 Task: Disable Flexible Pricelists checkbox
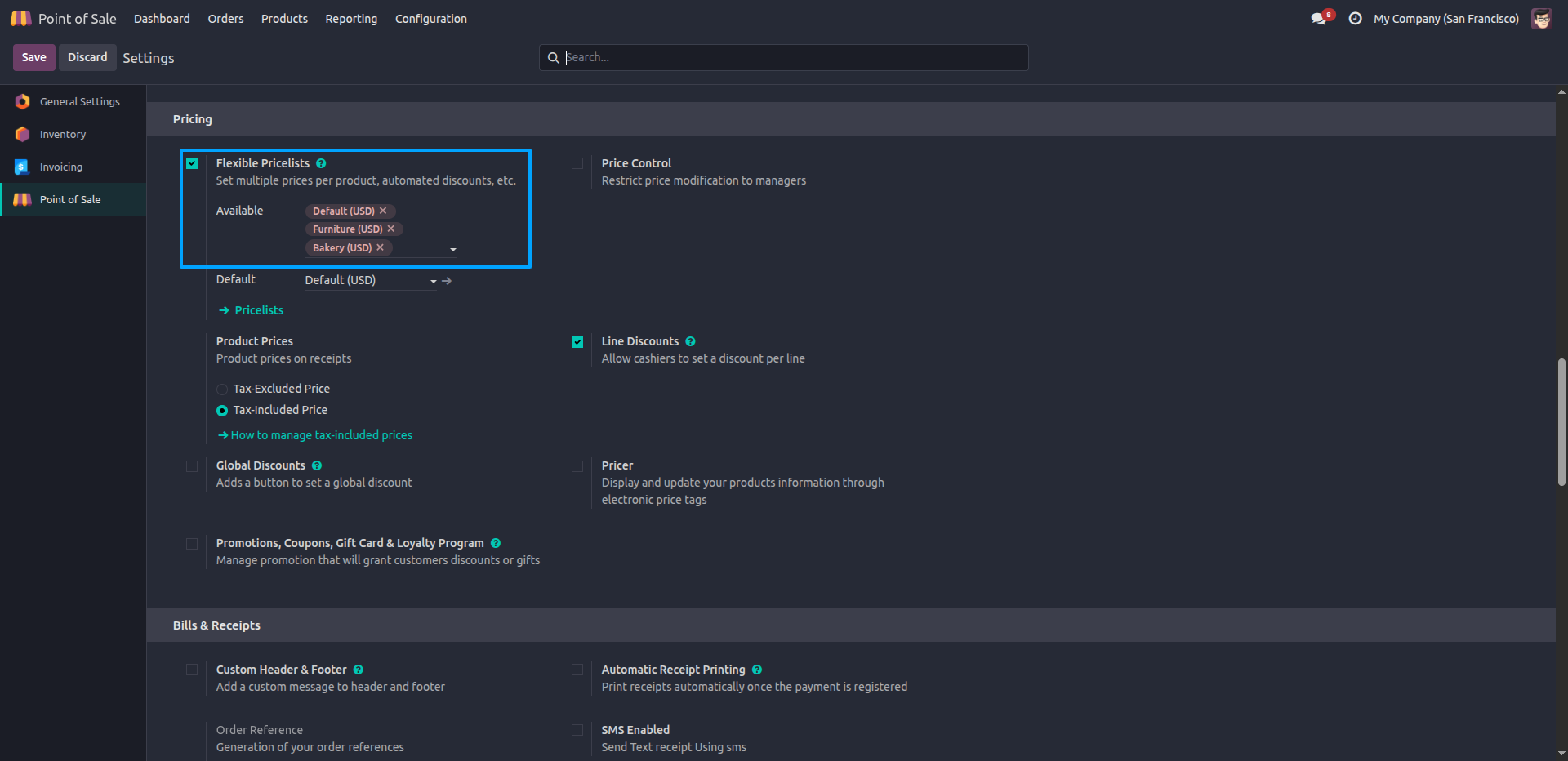click(x=192, y=163)
